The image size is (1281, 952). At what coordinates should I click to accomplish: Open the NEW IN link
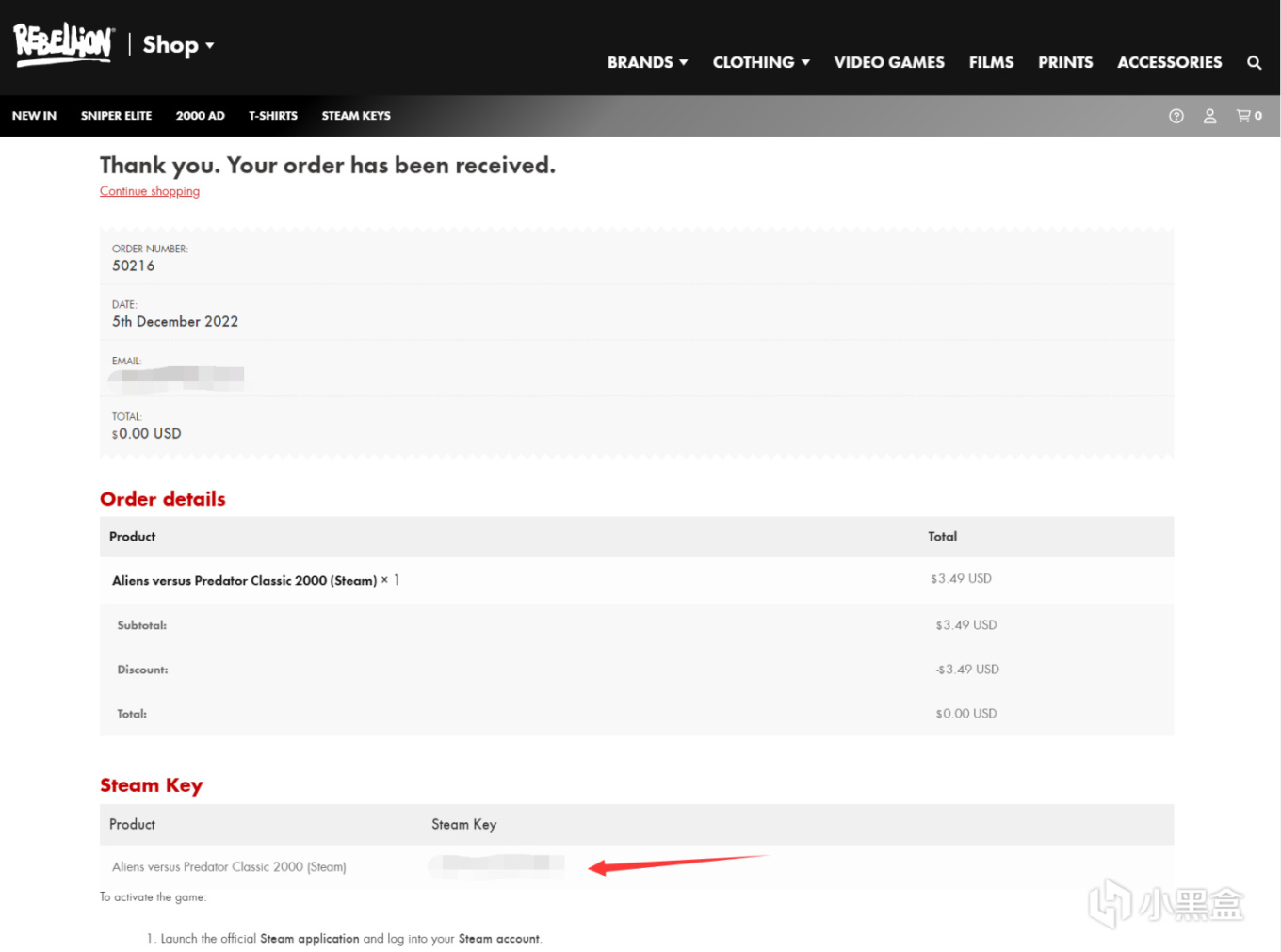(34, 116)
